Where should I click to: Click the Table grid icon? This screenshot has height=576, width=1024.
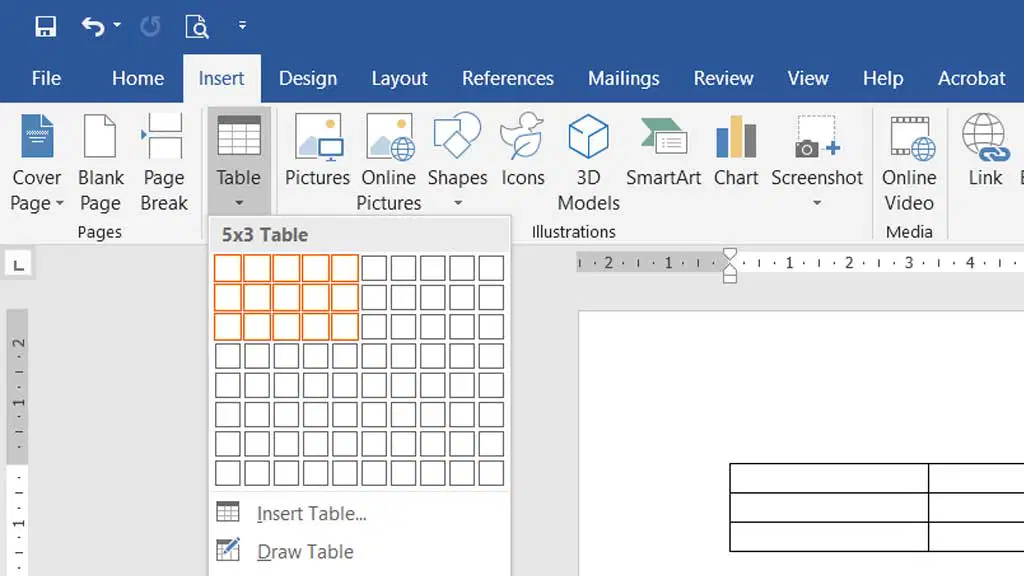[238, 136]
